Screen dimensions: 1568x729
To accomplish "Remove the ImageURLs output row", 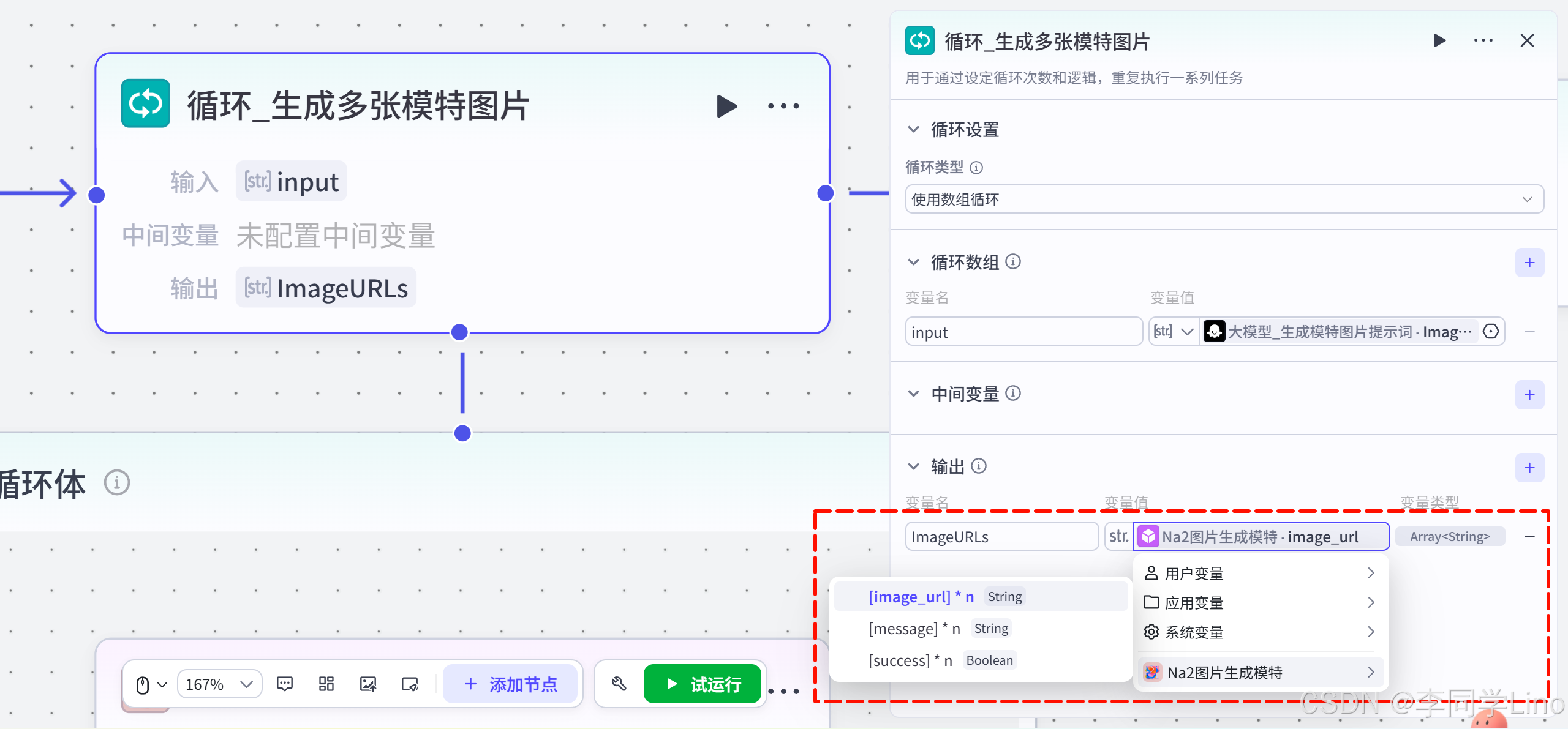I will [1529, 536].
